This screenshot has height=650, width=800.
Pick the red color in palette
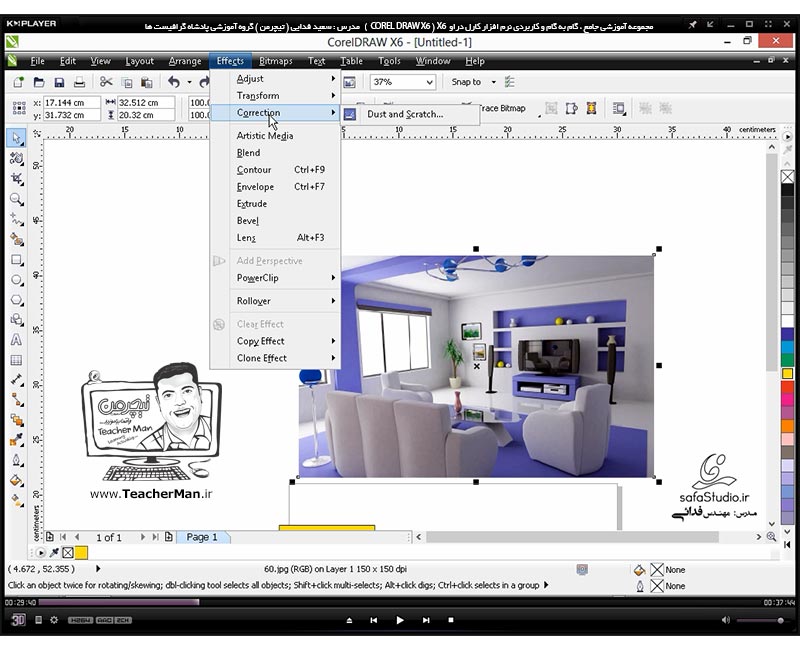[787, 386]
